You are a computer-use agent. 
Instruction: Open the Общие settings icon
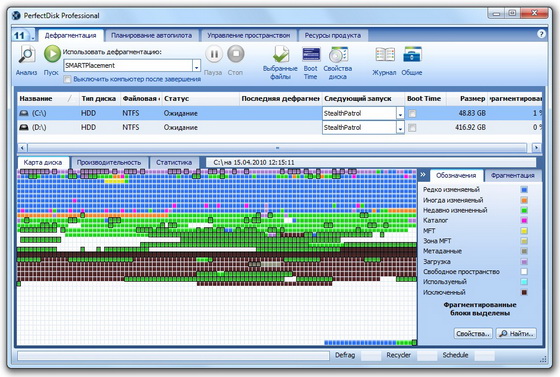click(412, 55)
